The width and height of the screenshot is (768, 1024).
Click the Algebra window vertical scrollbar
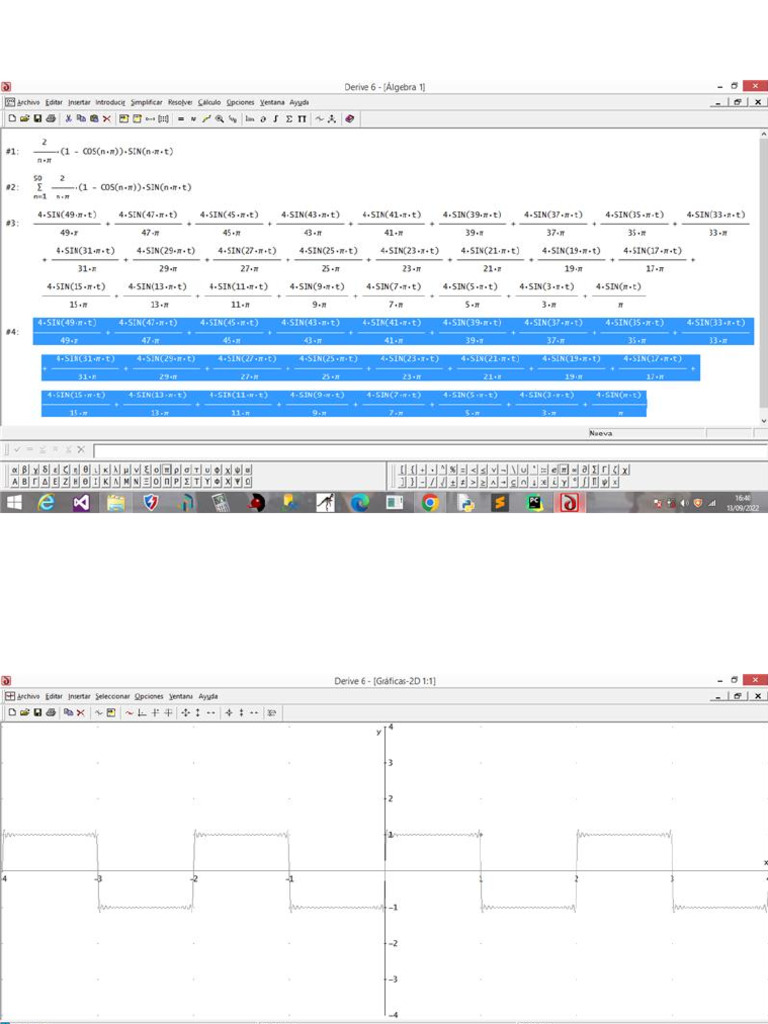click(763, 280)
